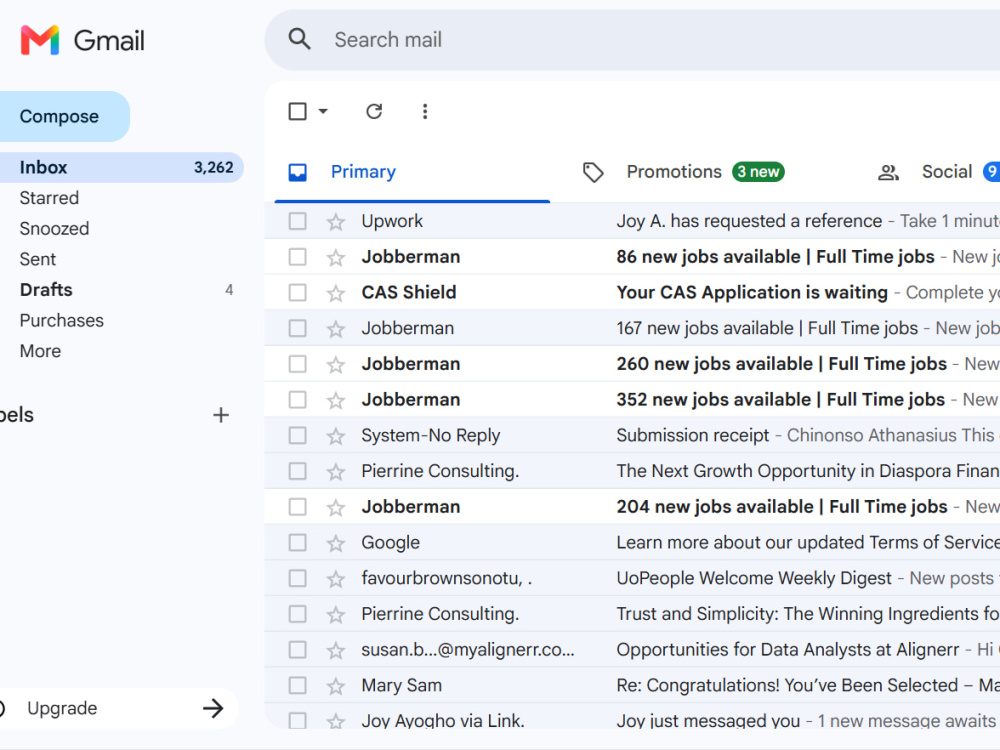This screenshot has height=750, width=1000.
Task: Star the susan.b myalignerr email
Action: click(335, 651)
